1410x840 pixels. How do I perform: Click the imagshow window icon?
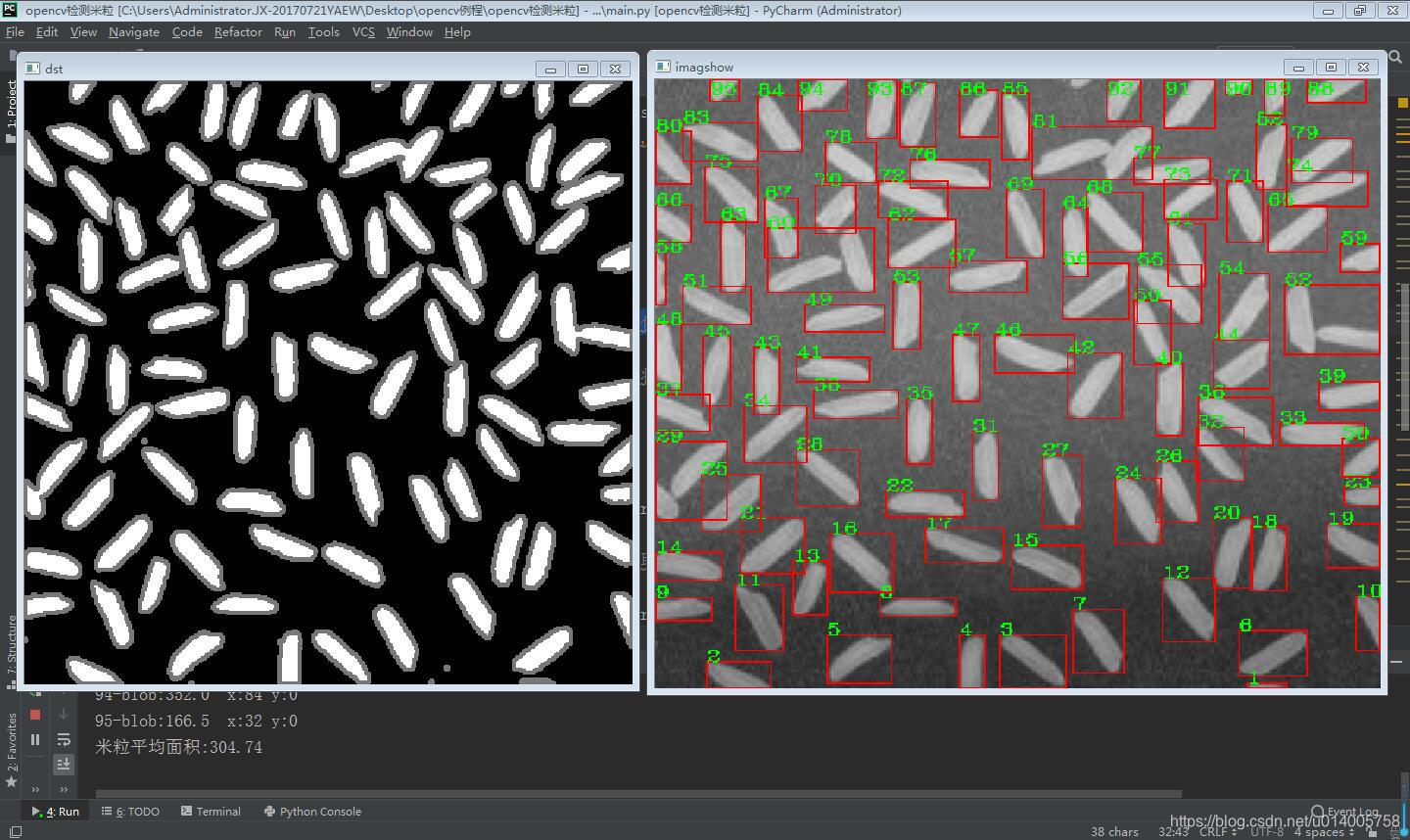[663, 67]
